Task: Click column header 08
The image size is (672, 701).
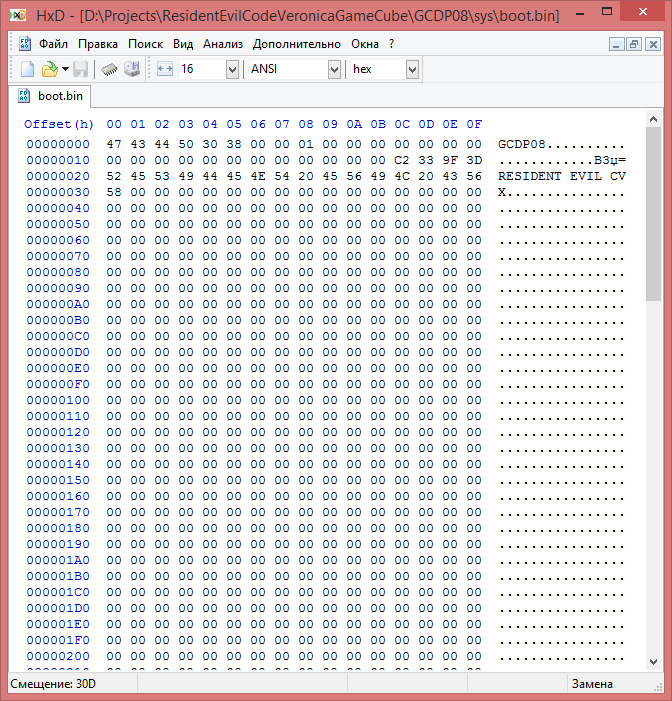Action: click(x=306, y=124)
